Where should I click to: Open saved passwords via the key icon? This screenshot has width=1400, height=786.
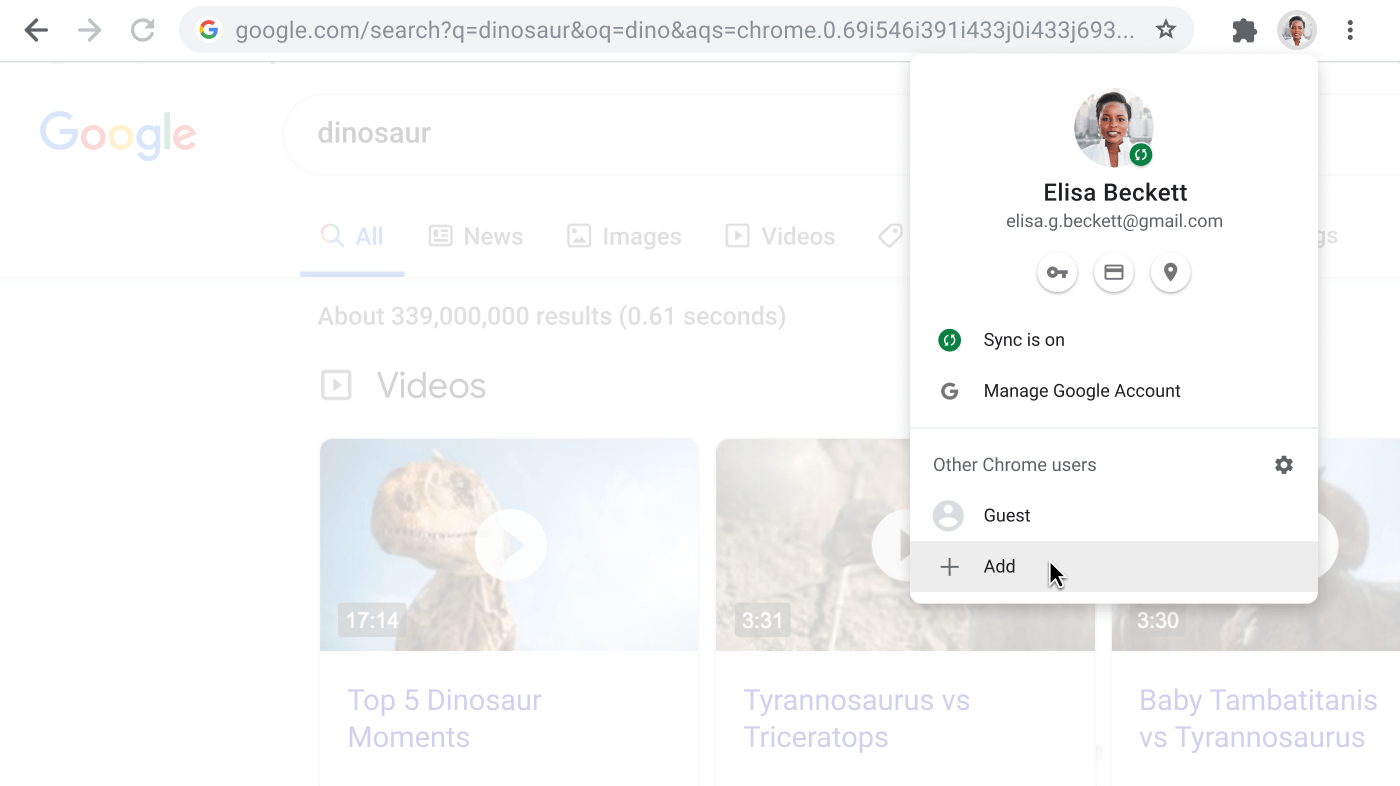(1057, 271)
